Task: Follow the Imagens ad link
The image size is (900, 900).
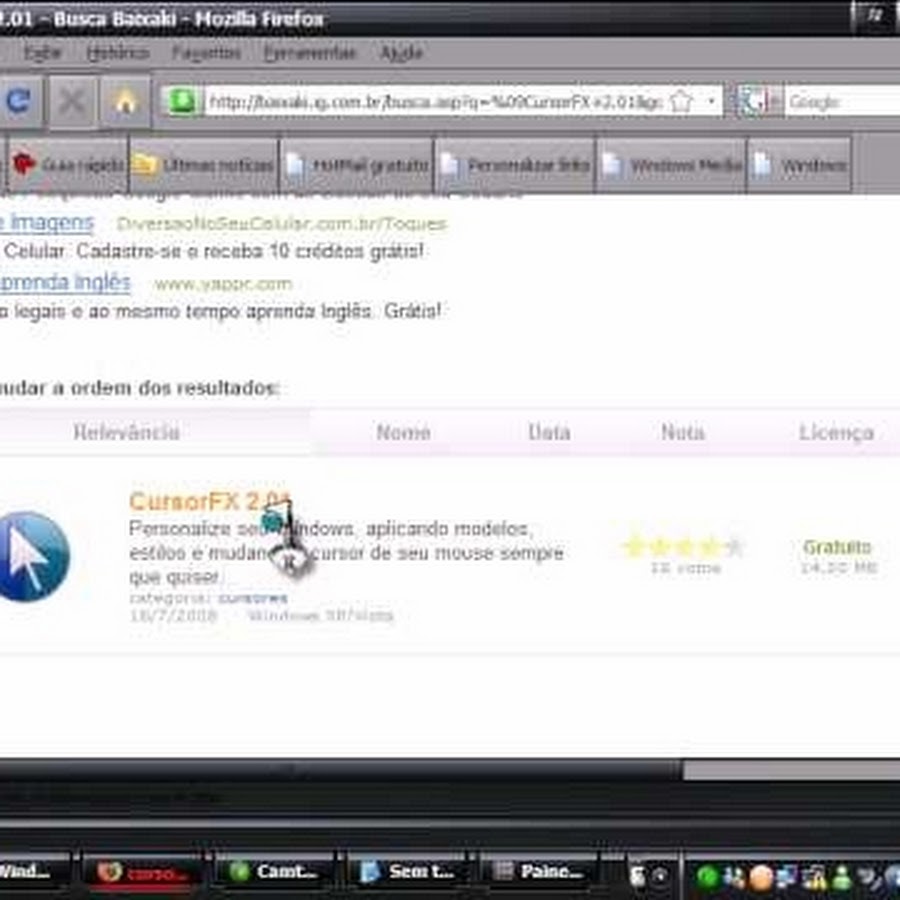Action: 47,223
